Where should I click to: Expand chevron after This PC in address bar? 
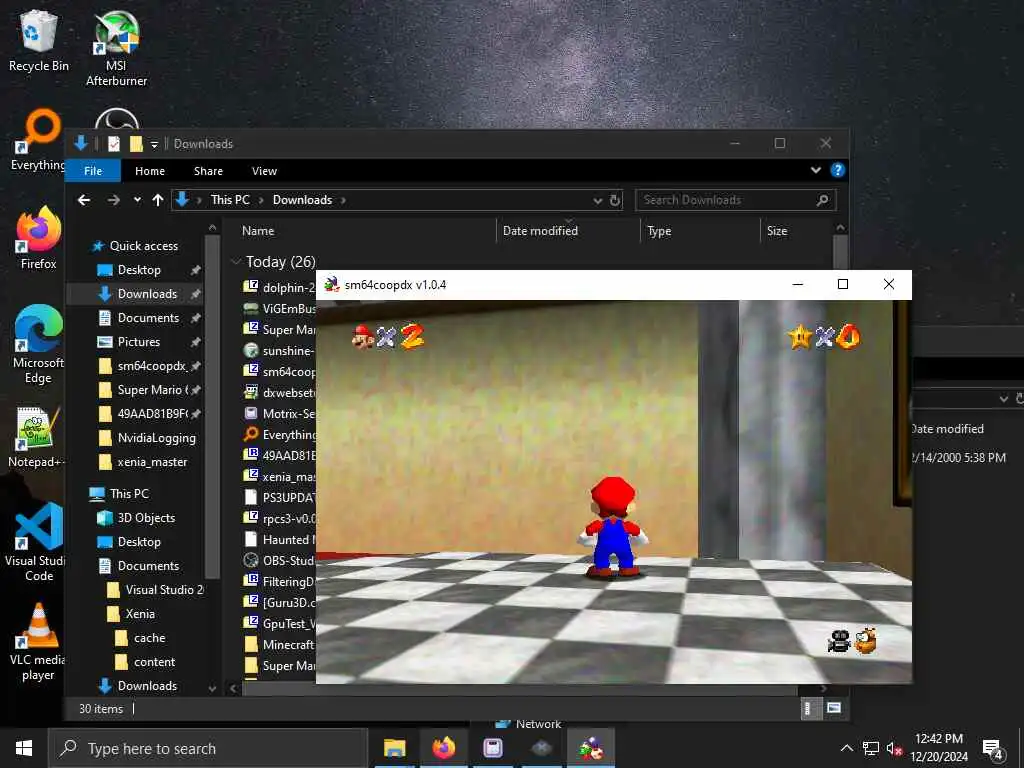[x=261, y=200]
